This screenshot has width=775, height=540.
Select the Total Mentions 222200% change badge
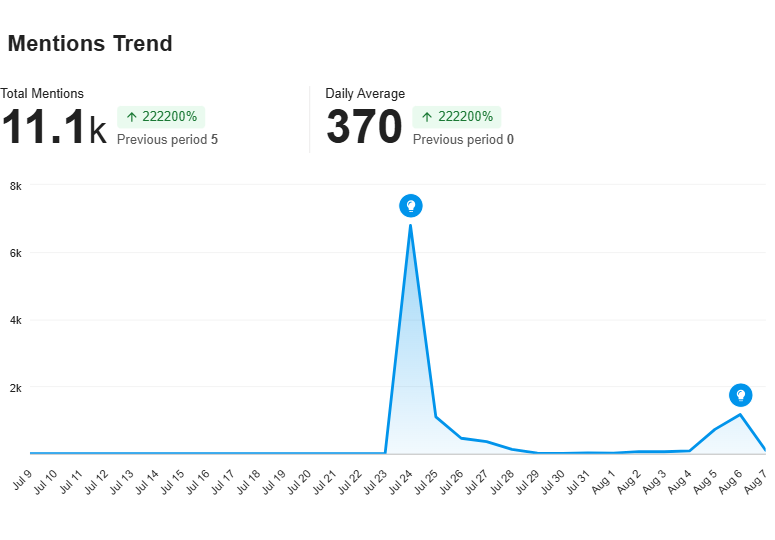pyautogui.click(x=161, y=117)
